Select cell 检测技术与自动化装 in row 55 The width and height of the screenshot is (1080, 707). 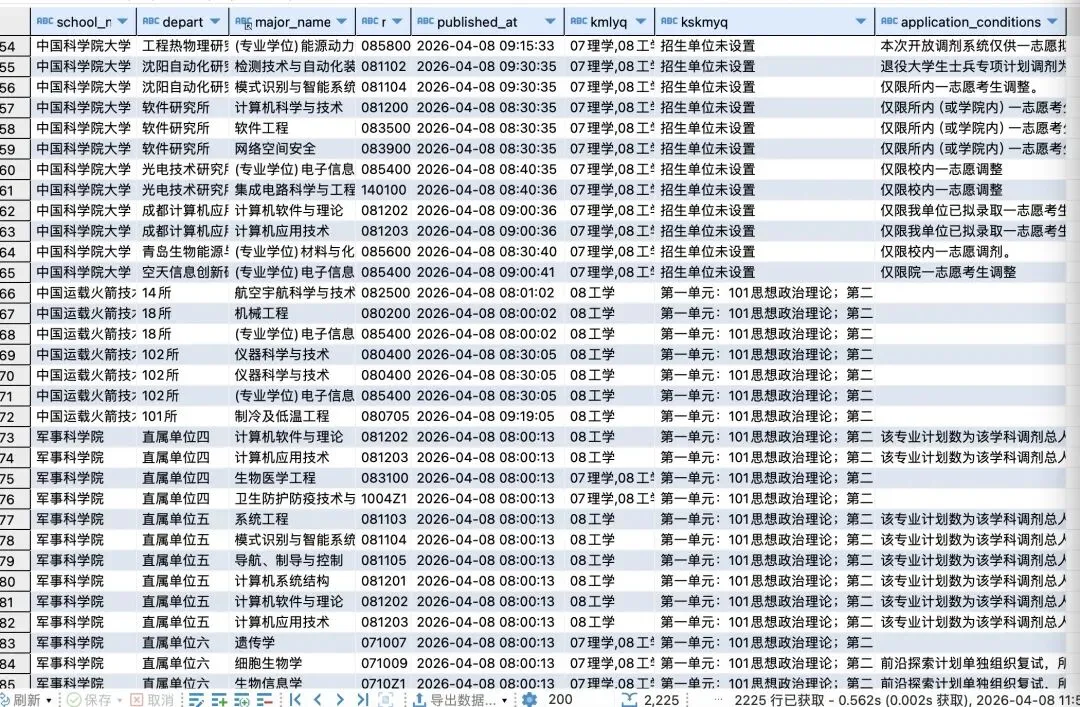click(293, 66)
